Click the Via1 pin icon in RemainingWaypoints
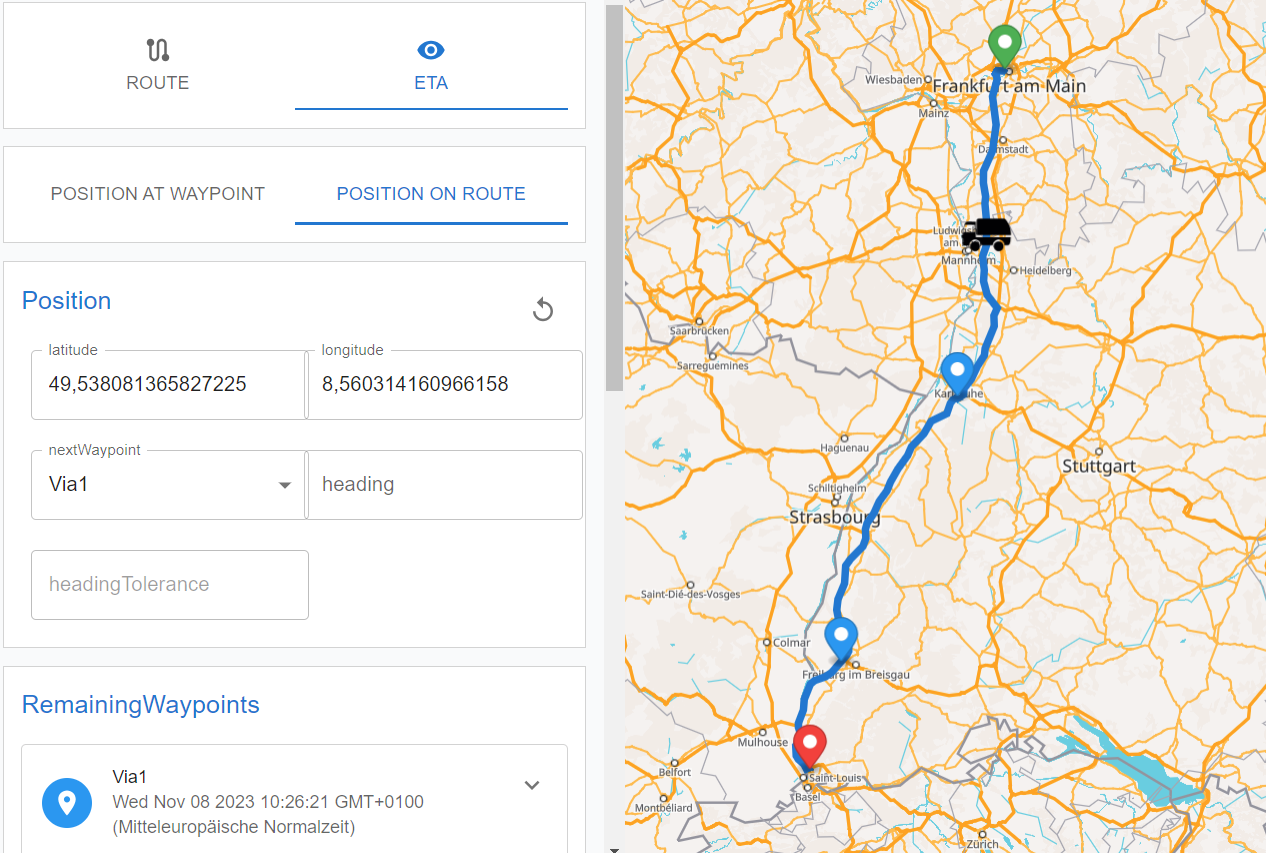This screenshot has width=1266, height=853. [66, 803]
